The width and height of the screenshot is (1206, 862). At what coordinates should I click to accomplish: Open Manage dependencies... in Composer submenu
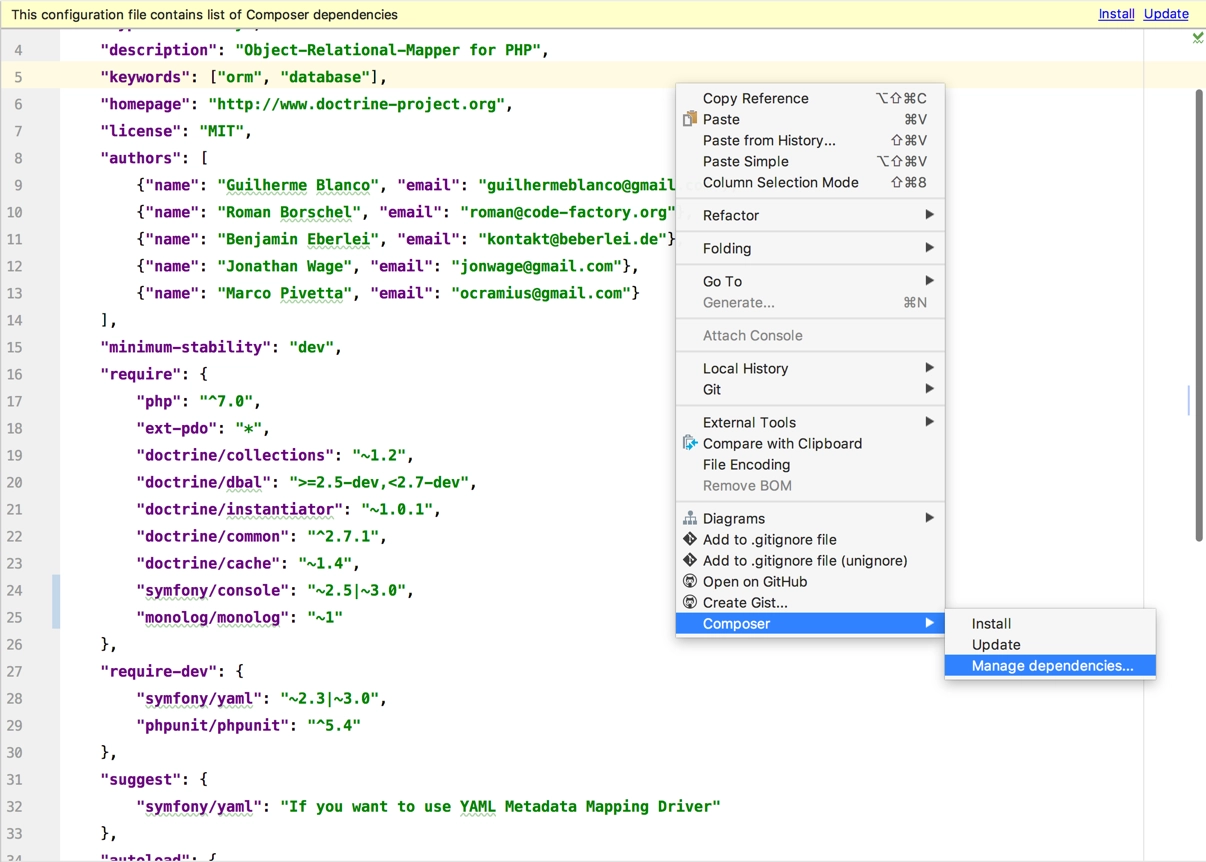click(x=1050, y=665)
